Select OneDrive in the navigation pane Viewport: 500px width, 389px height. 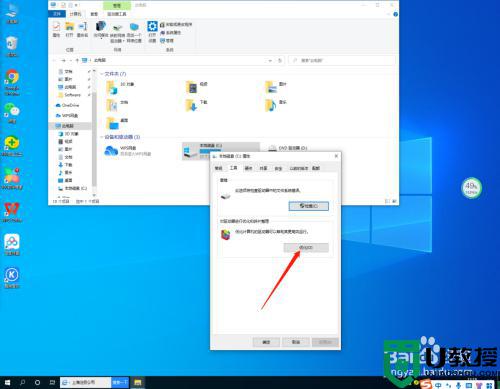68,105
